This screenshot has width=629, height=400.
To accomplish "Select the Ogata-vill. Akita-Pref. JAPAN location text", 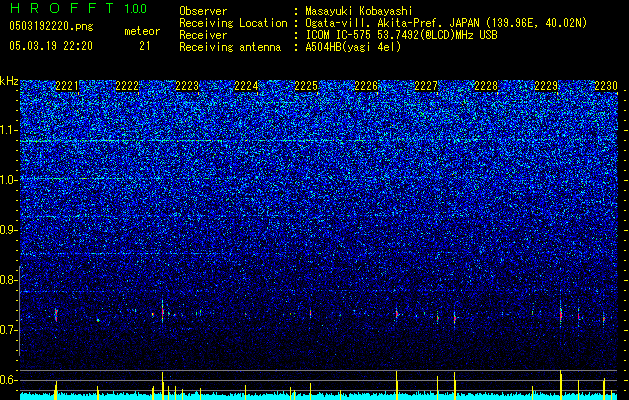I will [446, 23].
